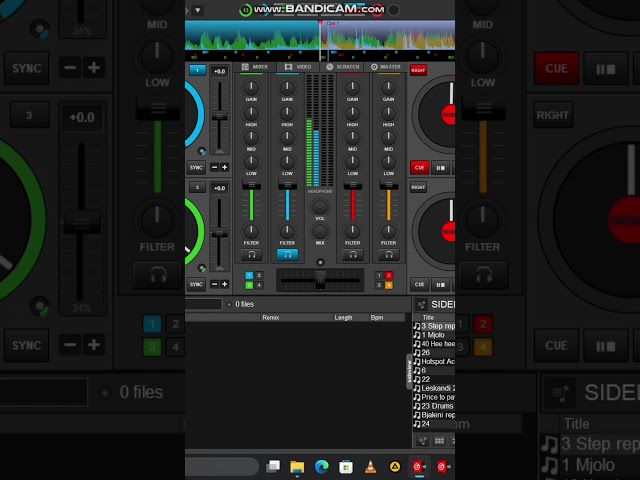The image size is (640, 480).
Task: Click the crossfader handle
Action: point(320,280)
